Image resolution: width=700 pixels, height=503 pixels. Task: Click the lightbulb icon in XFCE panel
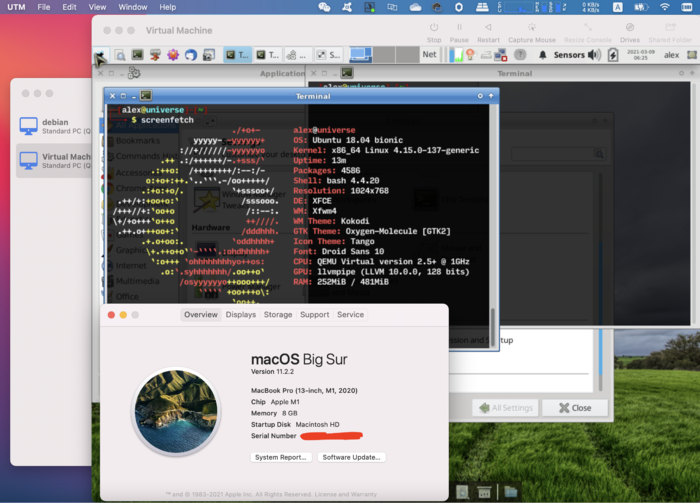[470, 55]
